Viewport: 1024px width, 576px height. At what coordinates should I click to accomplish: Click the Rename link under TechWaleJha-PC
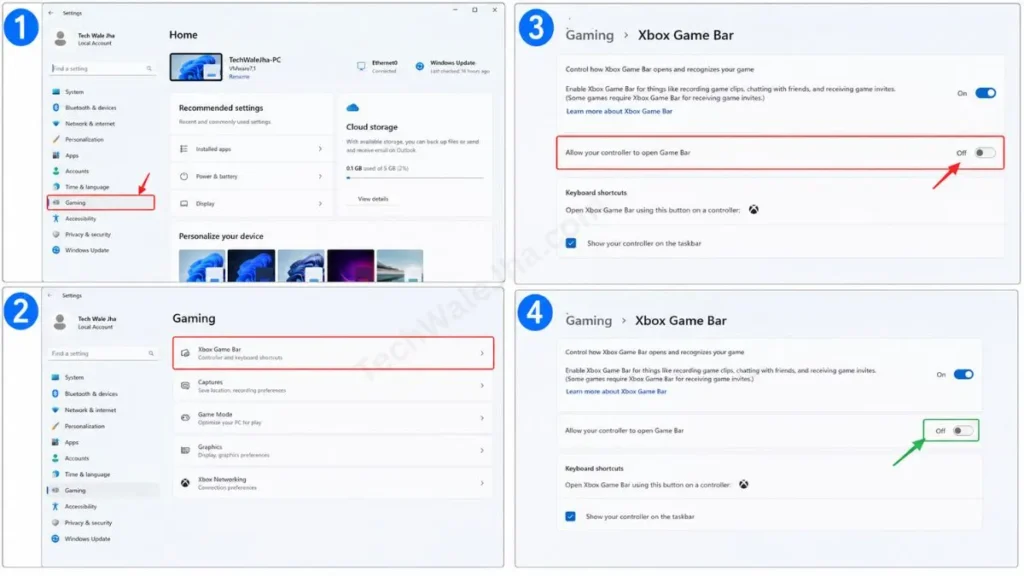click(239, 77)
